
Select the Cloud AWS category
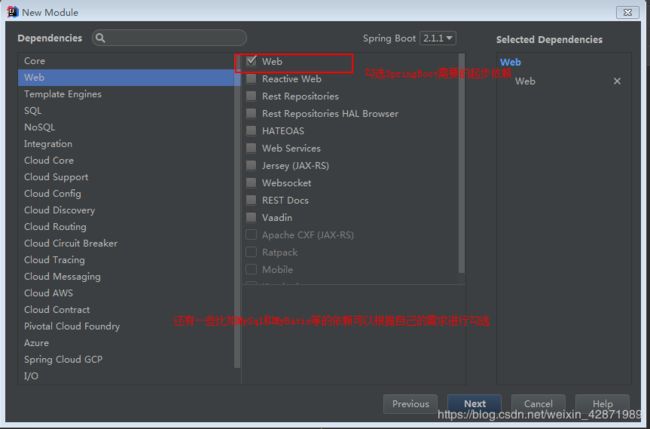click(x=126, y=293)
